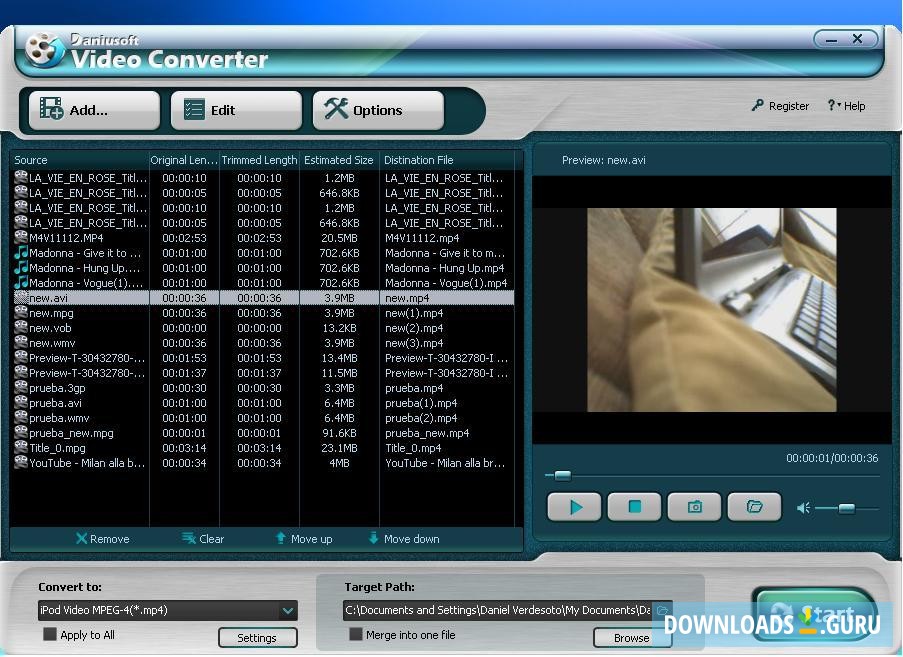The height and width of the screenshot is (657, 903).
Task: Enable Merge into one file checkbox
Action: click(356, 635)
